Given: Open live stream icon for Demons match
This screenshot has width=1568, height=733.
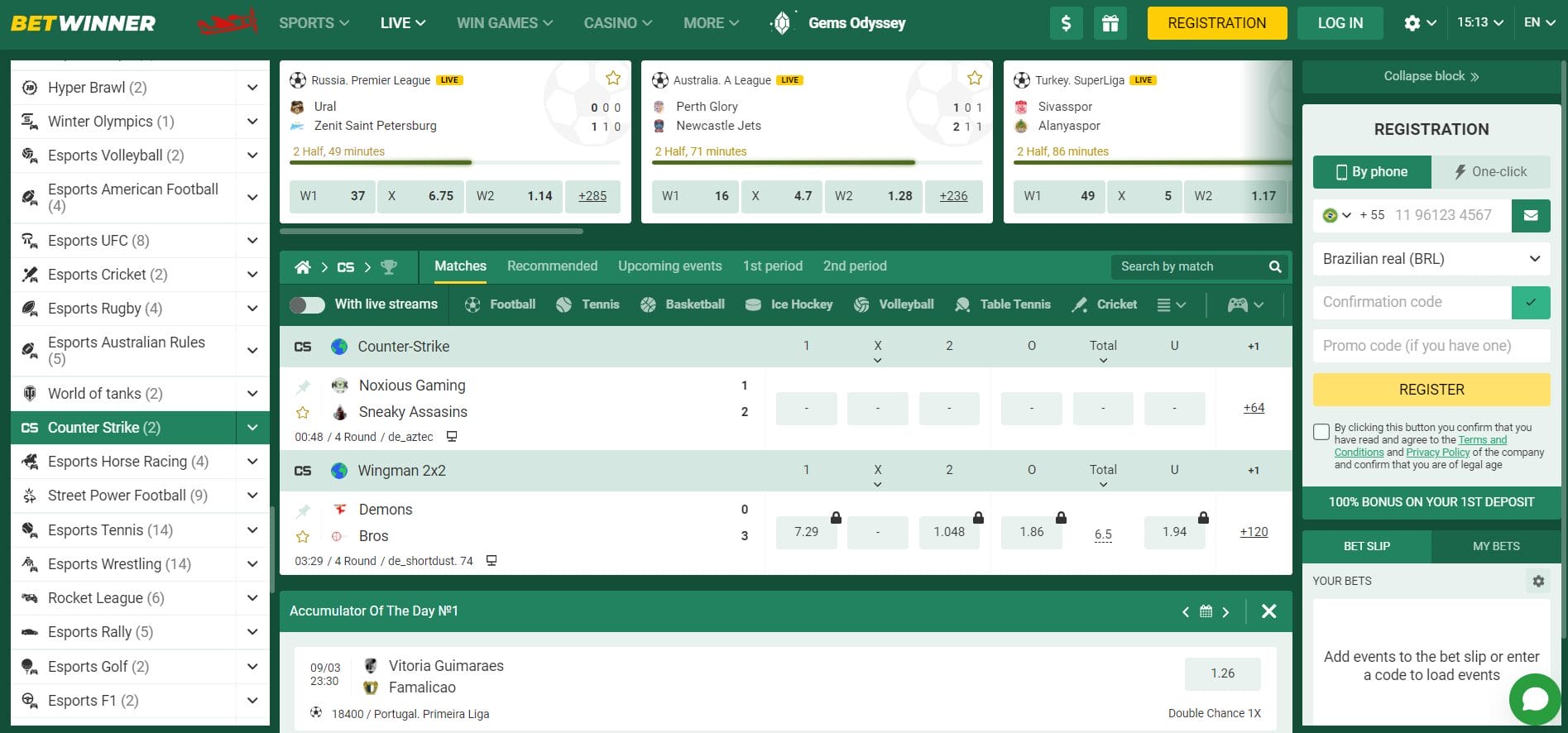Looking at the screenshot, I should (491, 560).
